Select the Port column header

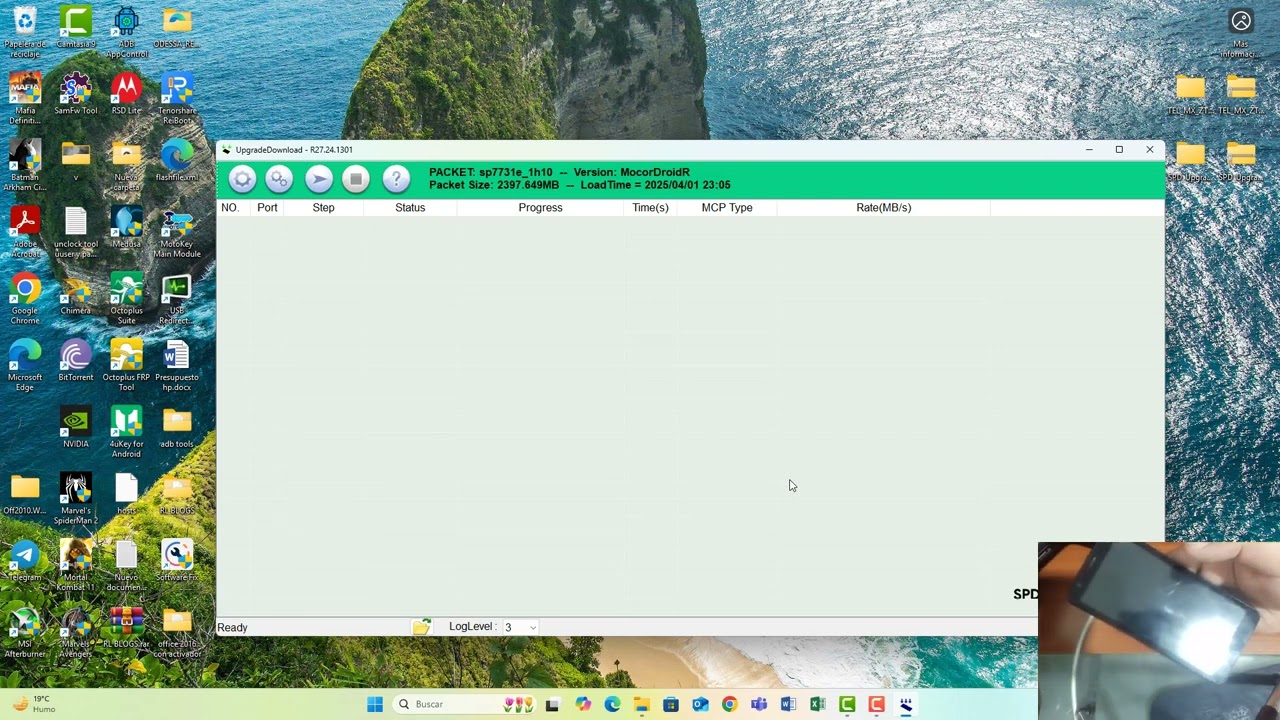pos(267,207)
